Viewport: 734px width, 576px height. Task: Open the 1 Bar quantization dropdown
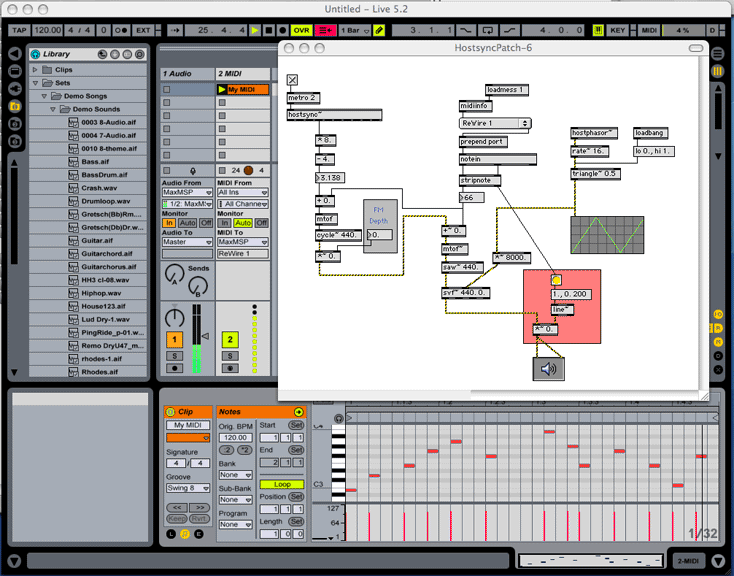354,30
